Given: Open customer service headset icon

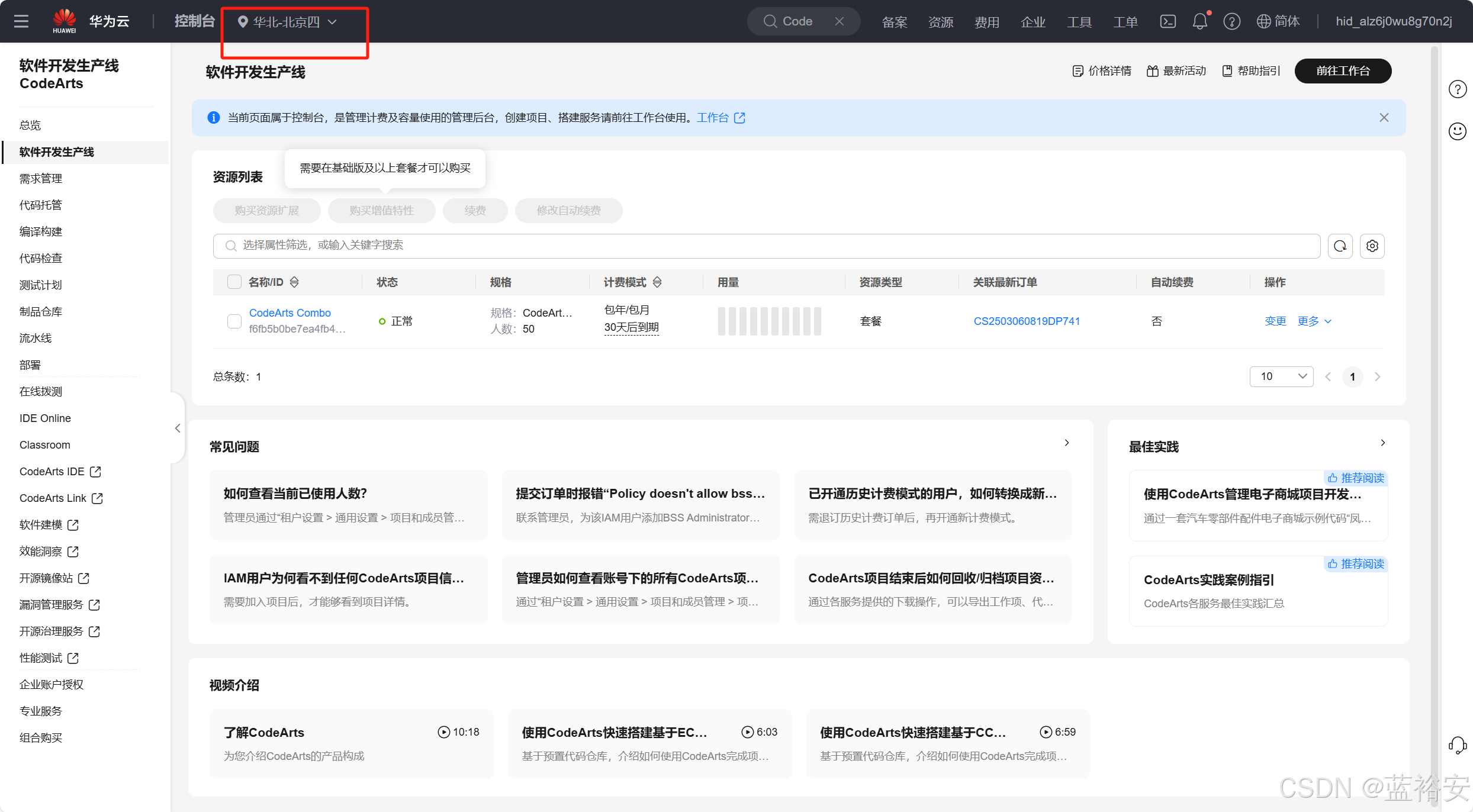Looking at the screenshot, I should pyautogui.click(x=1457, y=745).
